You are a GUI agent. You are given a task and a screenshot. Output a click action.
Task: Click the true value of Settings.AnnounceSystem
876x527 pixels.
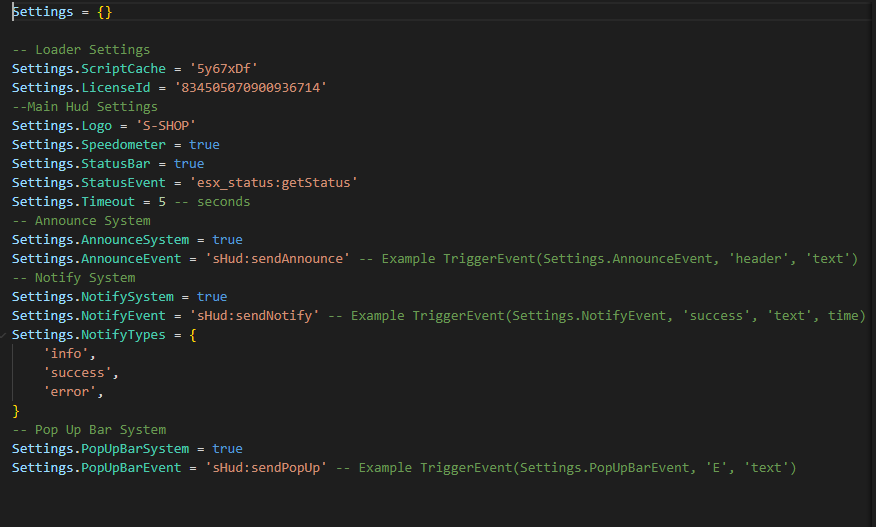tap(227, 240)
